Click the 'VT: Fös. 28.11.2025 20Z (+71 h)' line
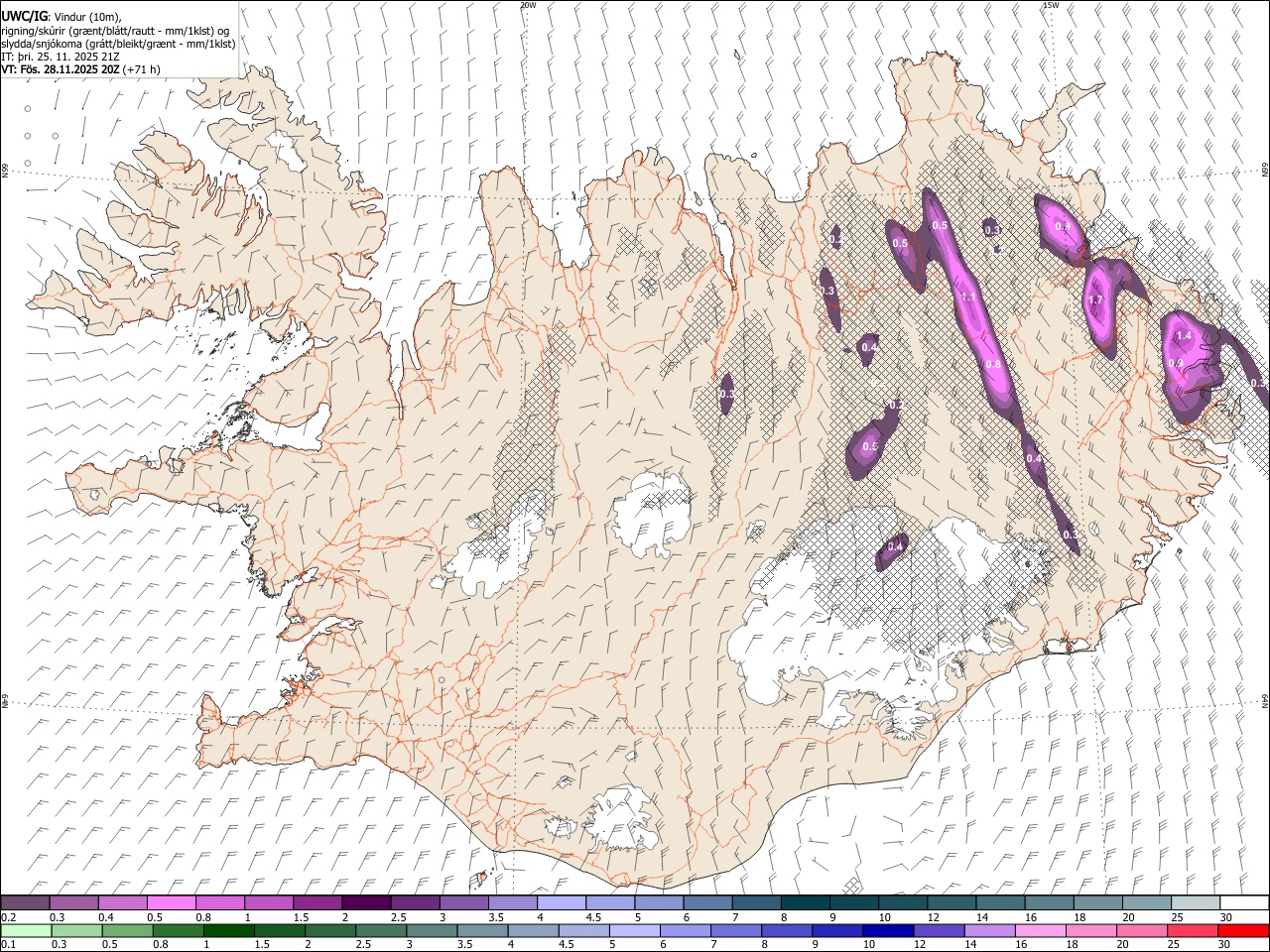The width and height of the screenshot is (1270, 952). [x=81, y=69]
